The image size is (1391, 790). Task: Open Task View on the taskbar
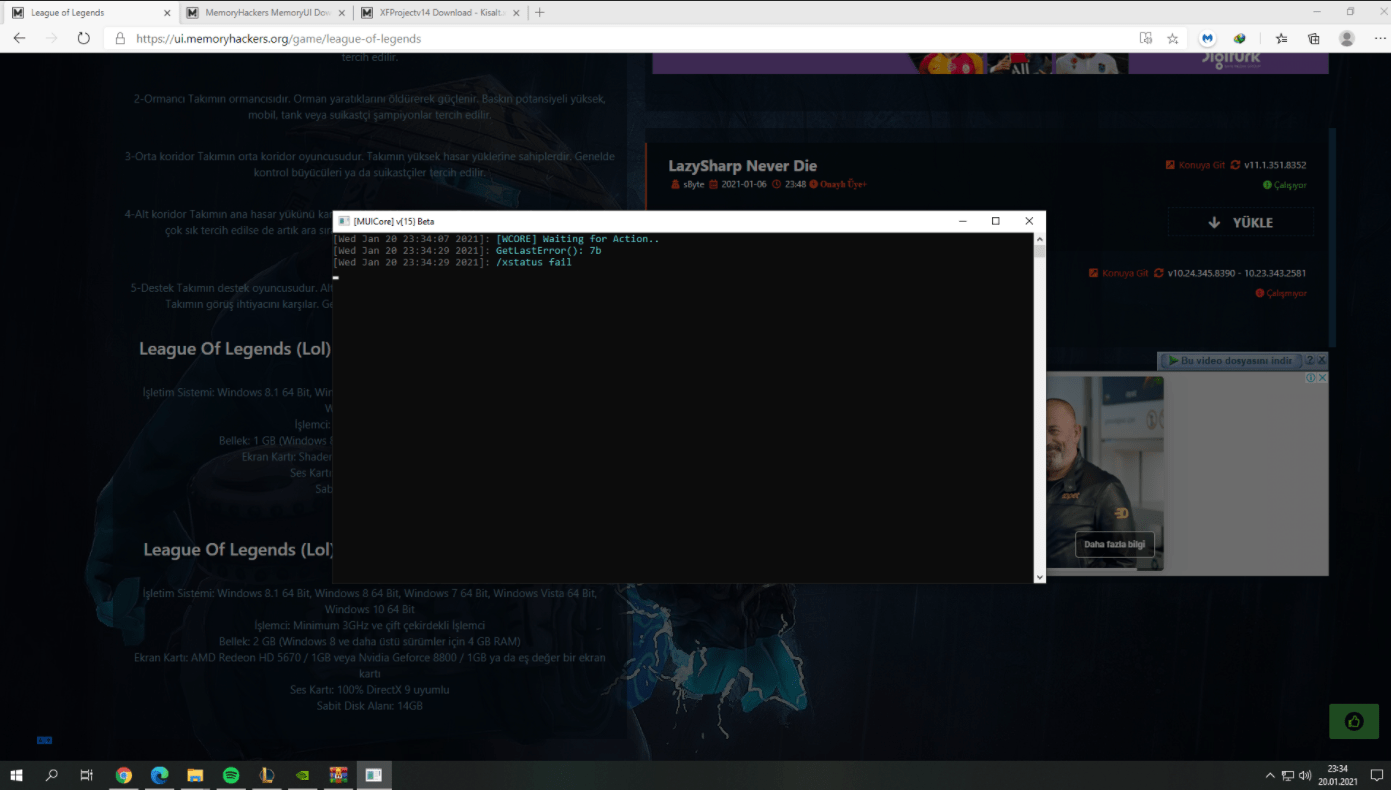[x=87, y=775]
